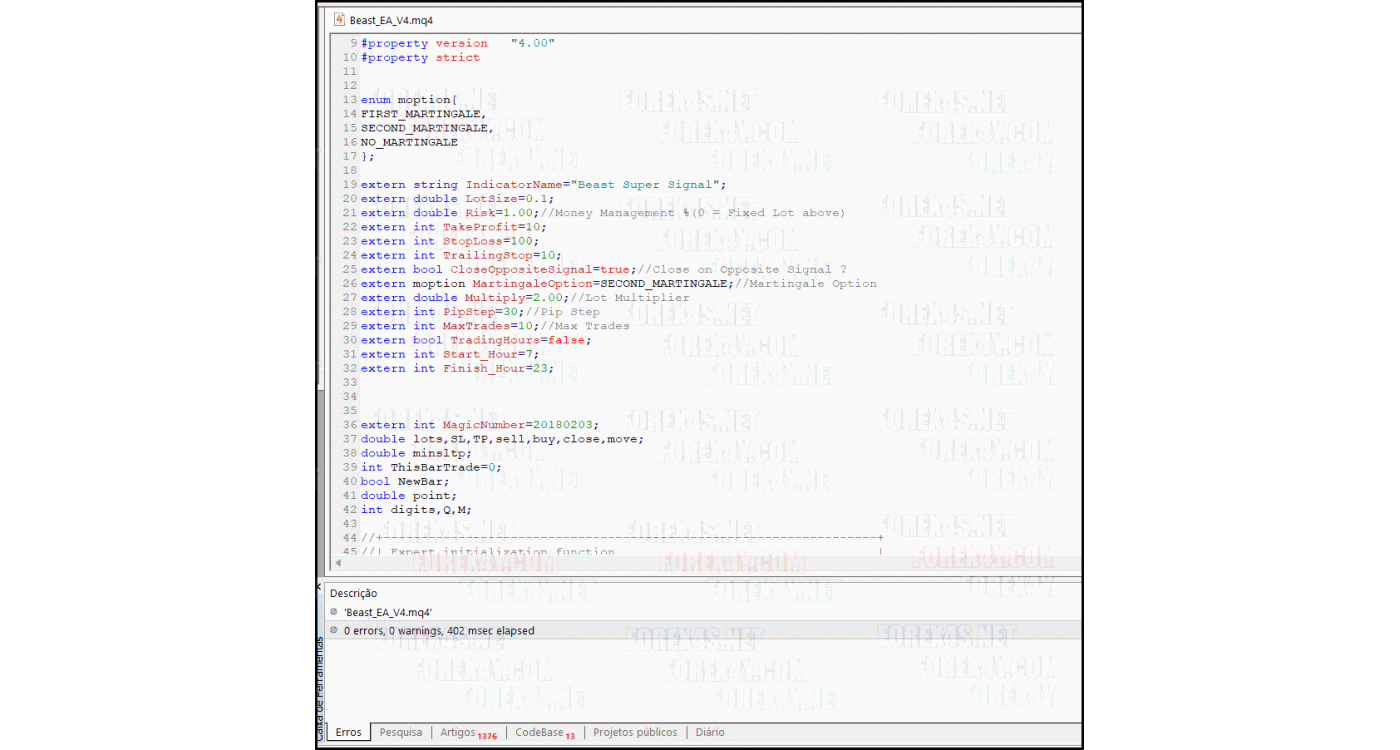The height and width of the screenshot is (750, 1400).
Task: Click the status icon beside 'Beast_EA_V4.mq4' in Descrição
Action: point(333,611)
